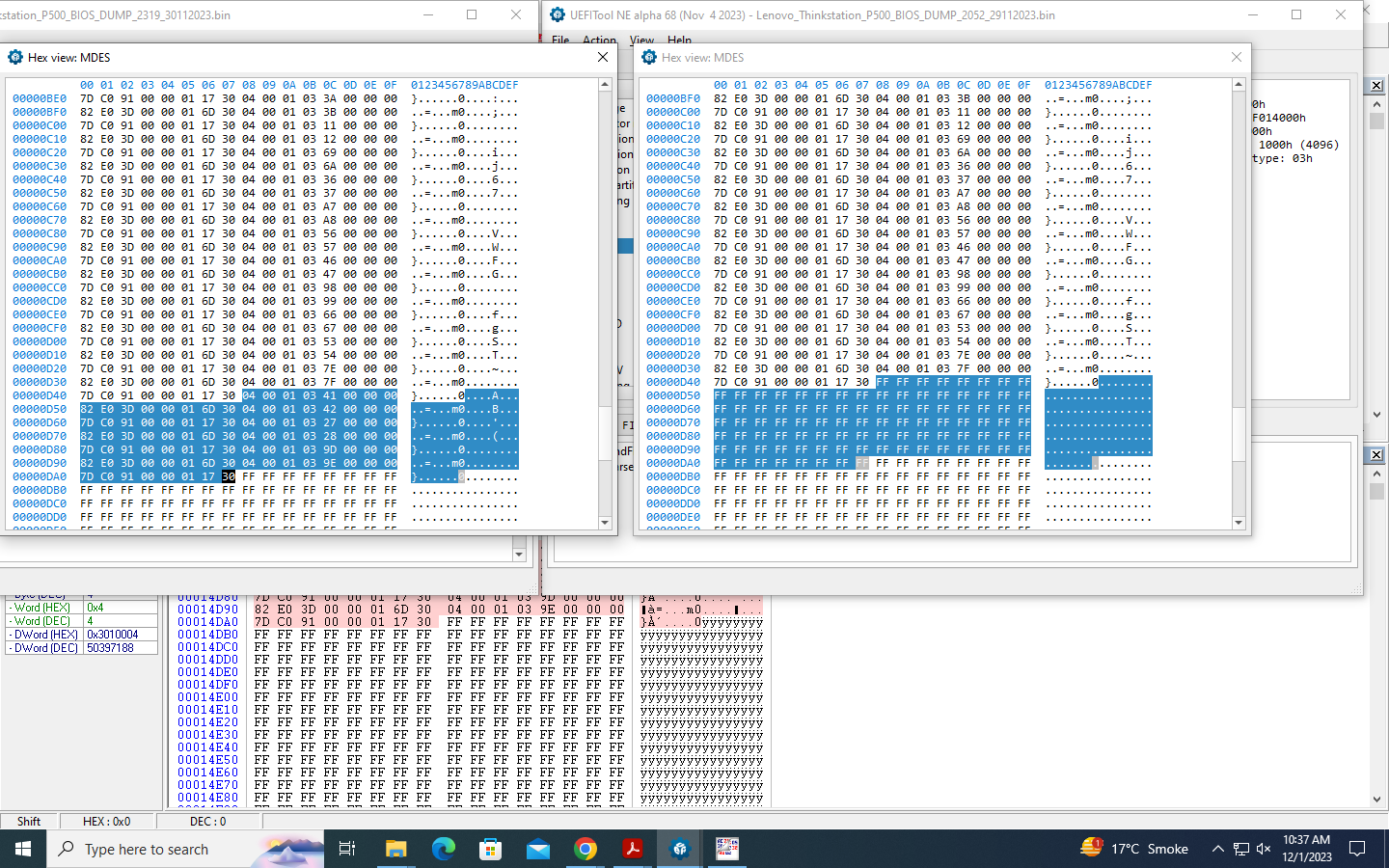Open File Explorer from the taskbar
Screen dimensions: 1389x868
395,849
